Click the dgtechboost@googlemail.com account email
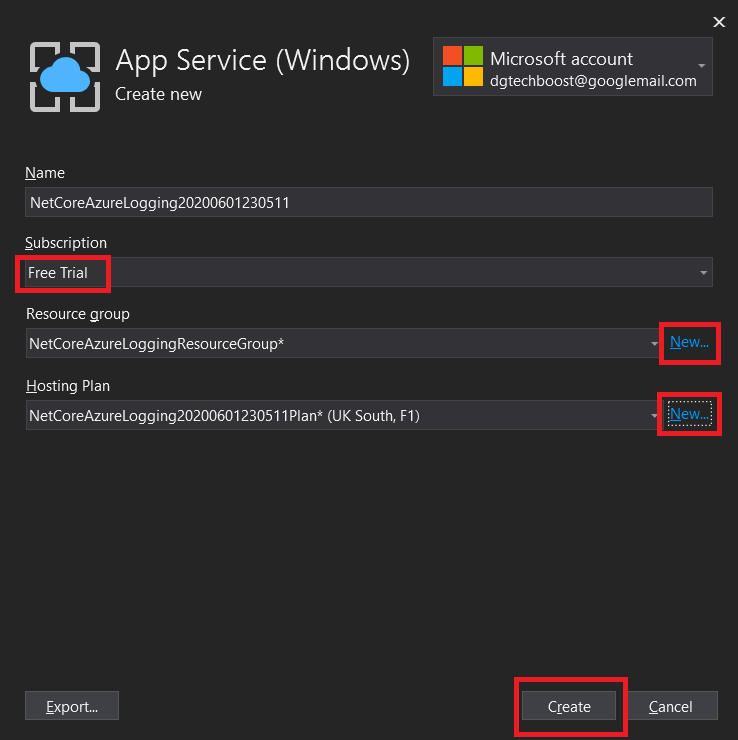The image size is (738, 740). point(593,81)
